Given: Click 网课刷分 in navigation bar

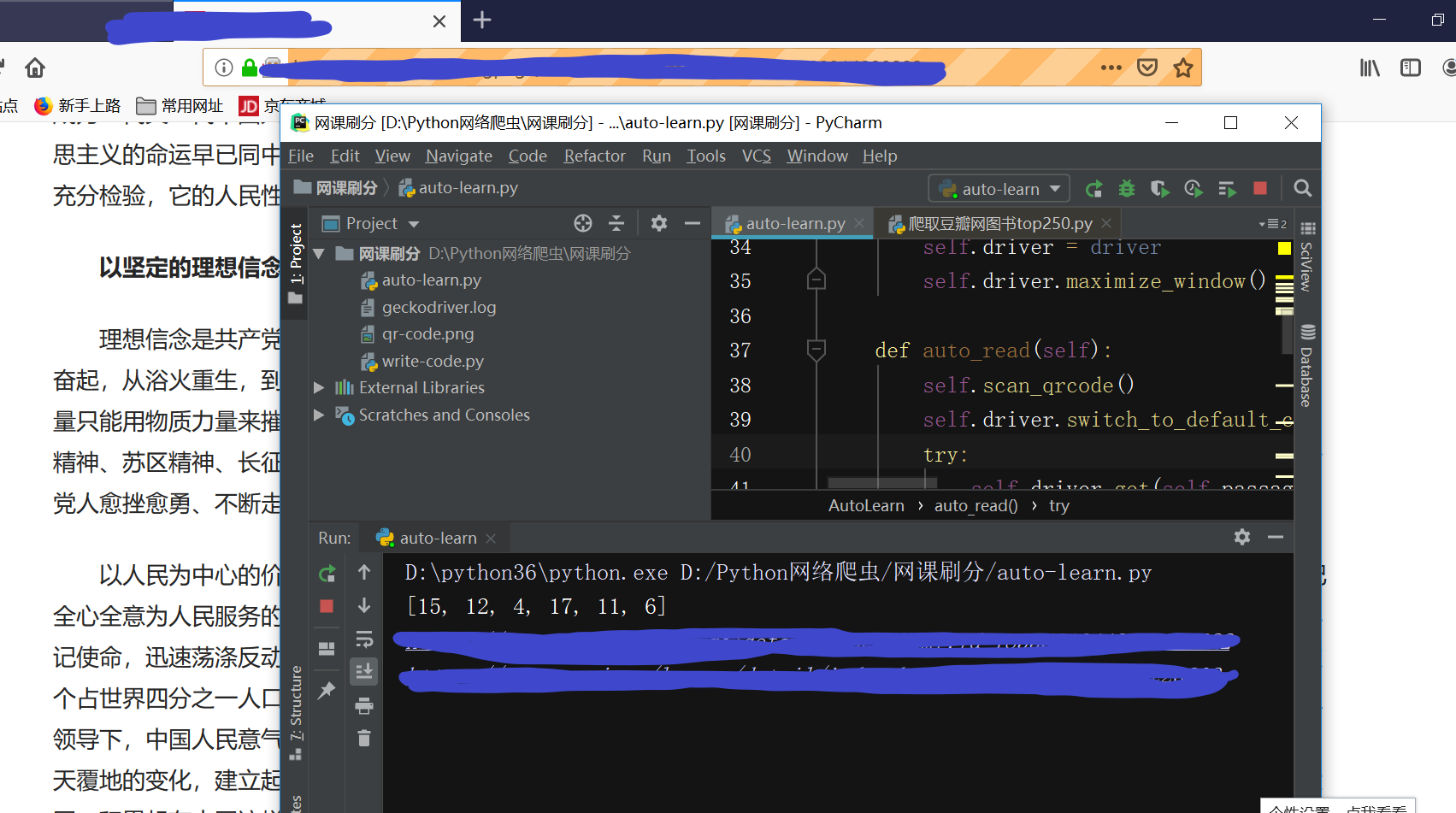Looking at the screenshot, I should click(335, 188).
